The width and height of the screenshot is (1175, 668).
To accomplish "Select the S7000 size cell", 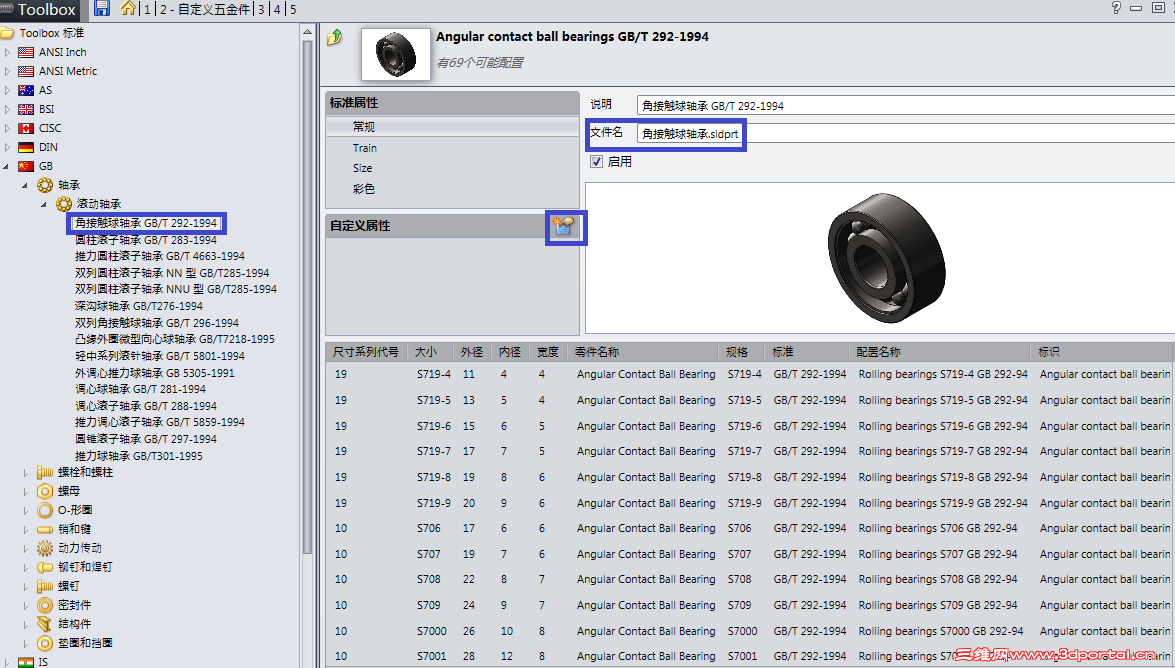I will [x=432, y=631].
